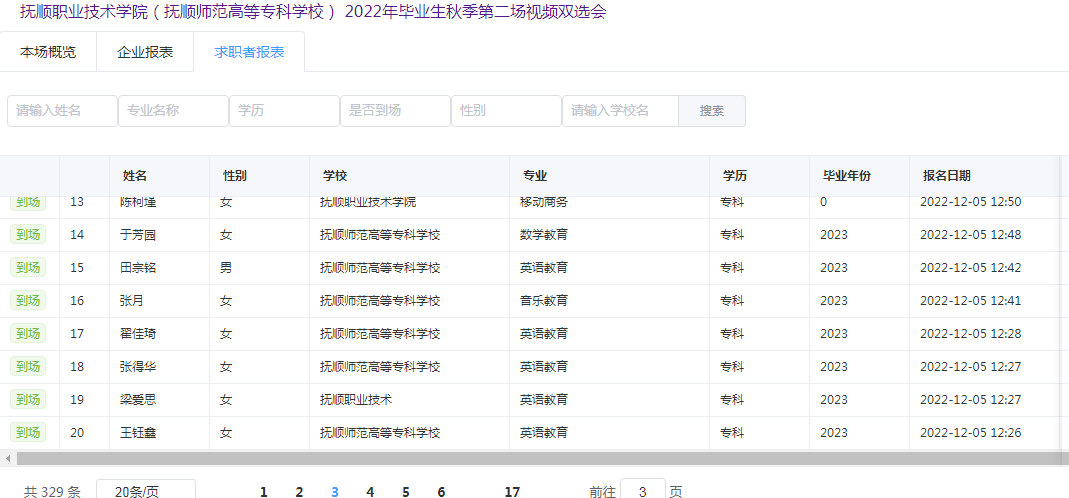
Task: Open the 性别 filter dropdown
Action: point(506,111)
